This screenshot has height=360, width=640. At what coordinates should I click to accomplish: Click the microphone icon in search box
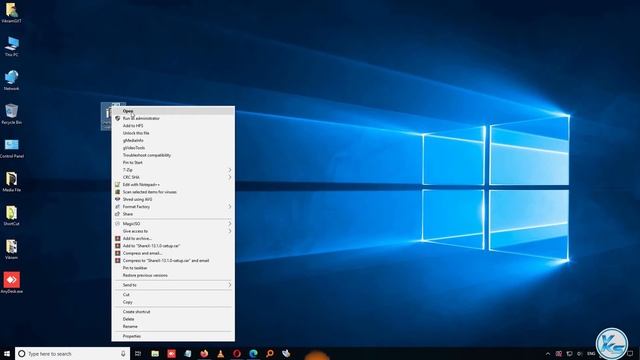tap(123, 353)
